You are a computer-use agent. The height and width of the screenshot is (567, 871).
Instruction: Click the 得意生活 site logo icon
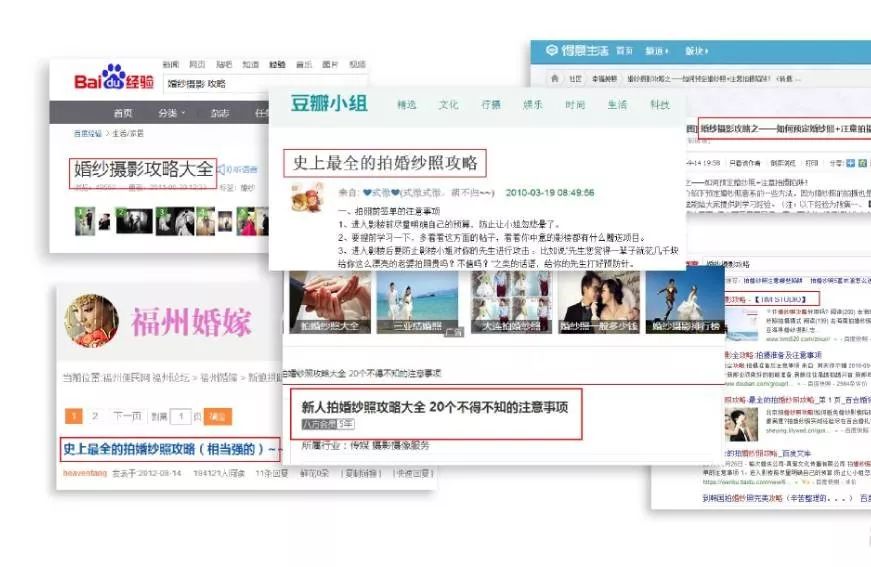click(x=552, y=50)
